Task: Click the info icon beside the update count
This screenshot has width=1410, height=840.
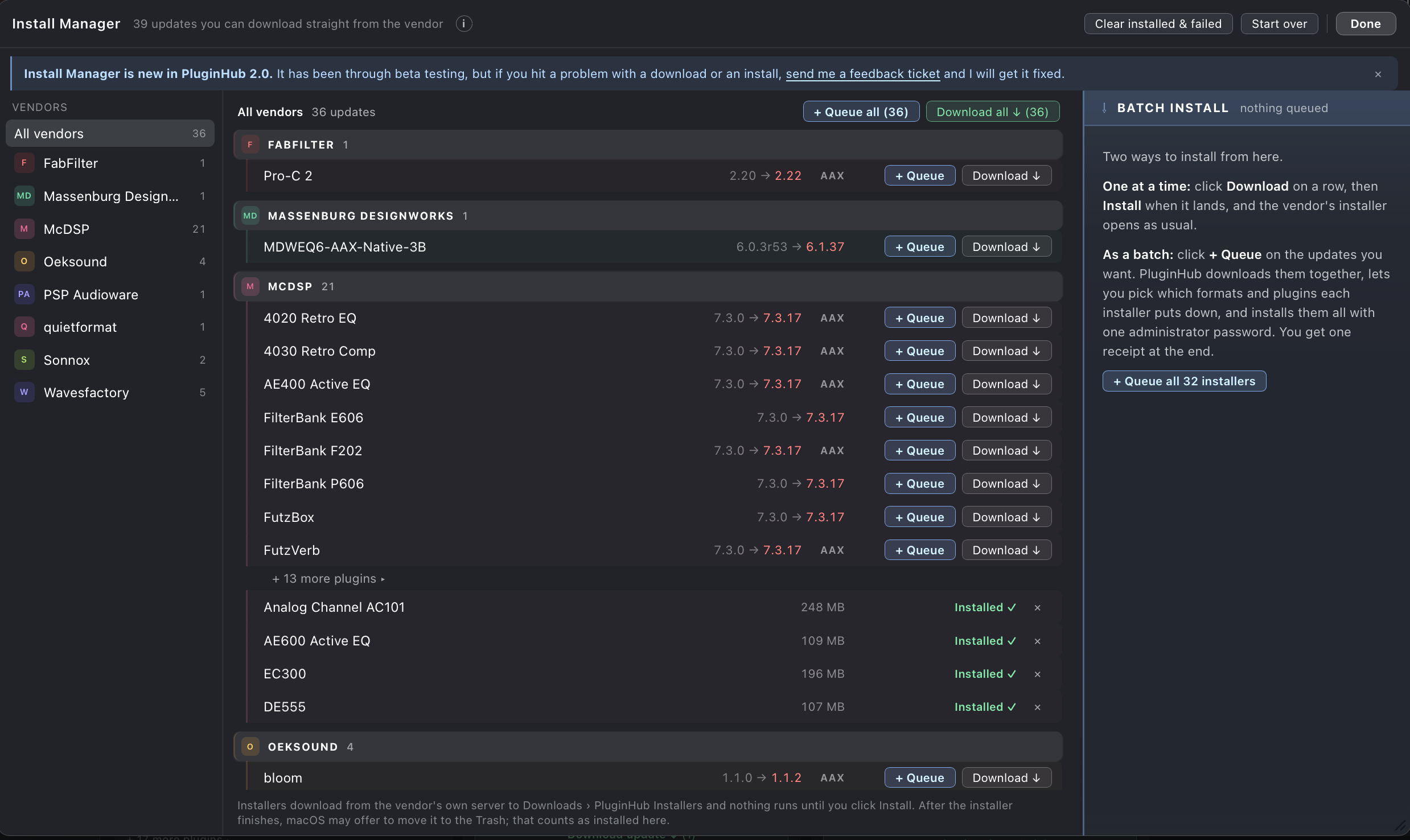Action: [x=464, y=24]
